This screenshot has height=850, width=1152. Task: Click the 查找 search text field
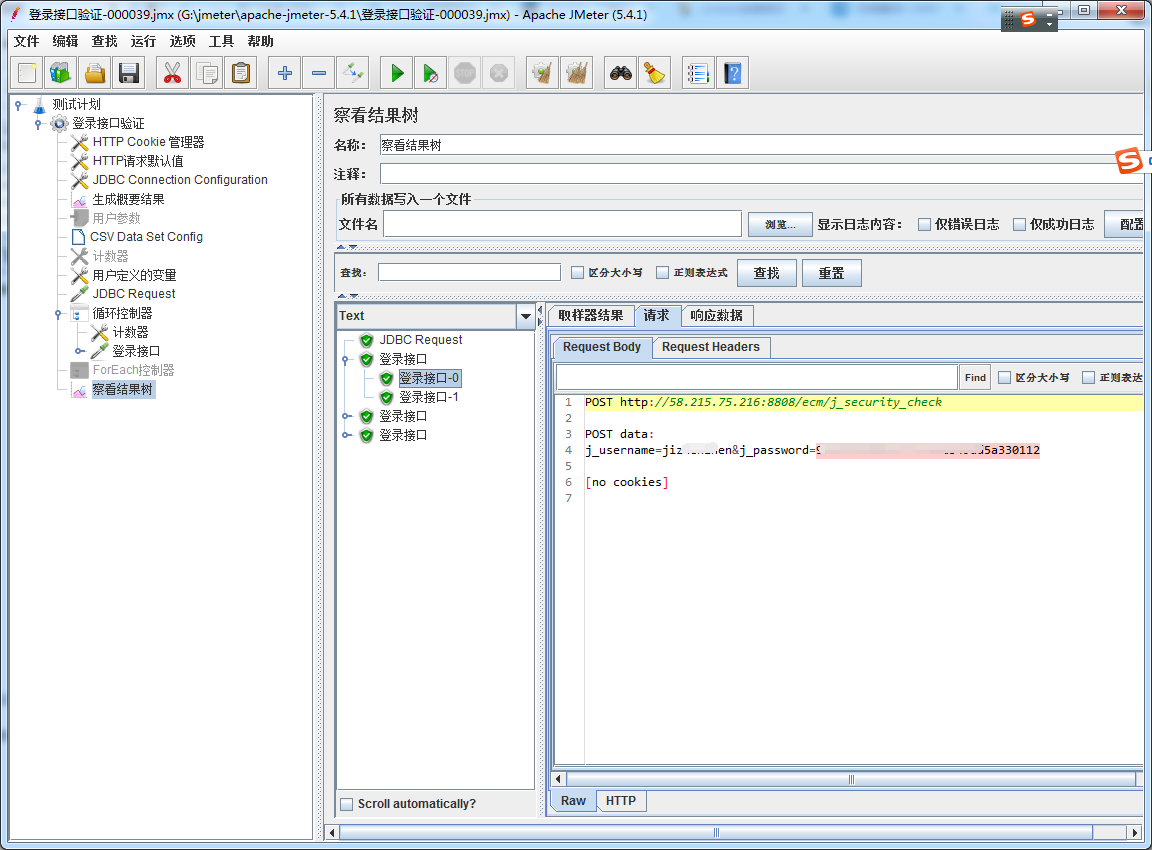click(469, 273)
